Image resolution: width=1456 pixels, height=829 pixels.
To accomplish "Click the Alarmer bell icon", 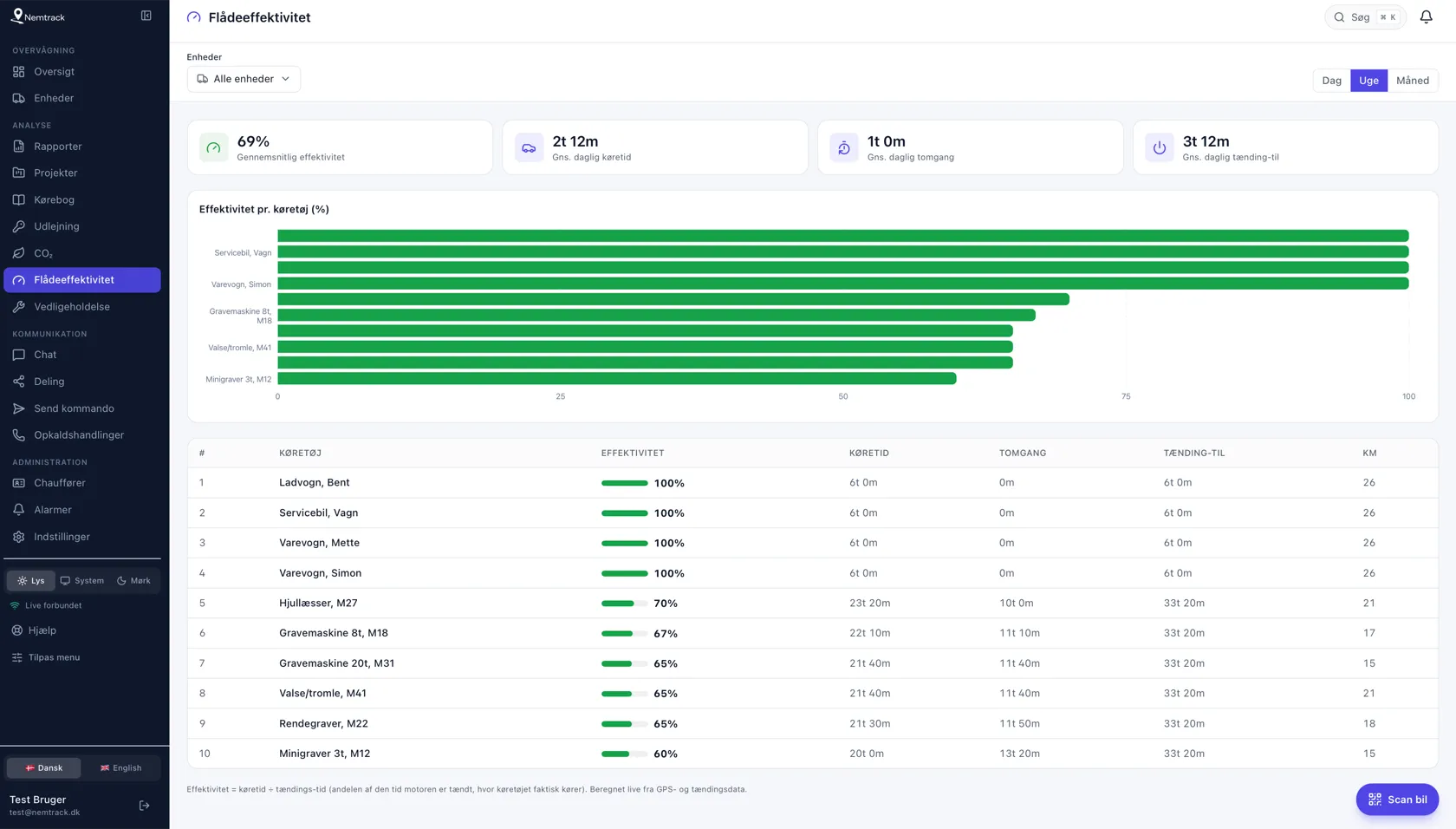I will (18, 510).
